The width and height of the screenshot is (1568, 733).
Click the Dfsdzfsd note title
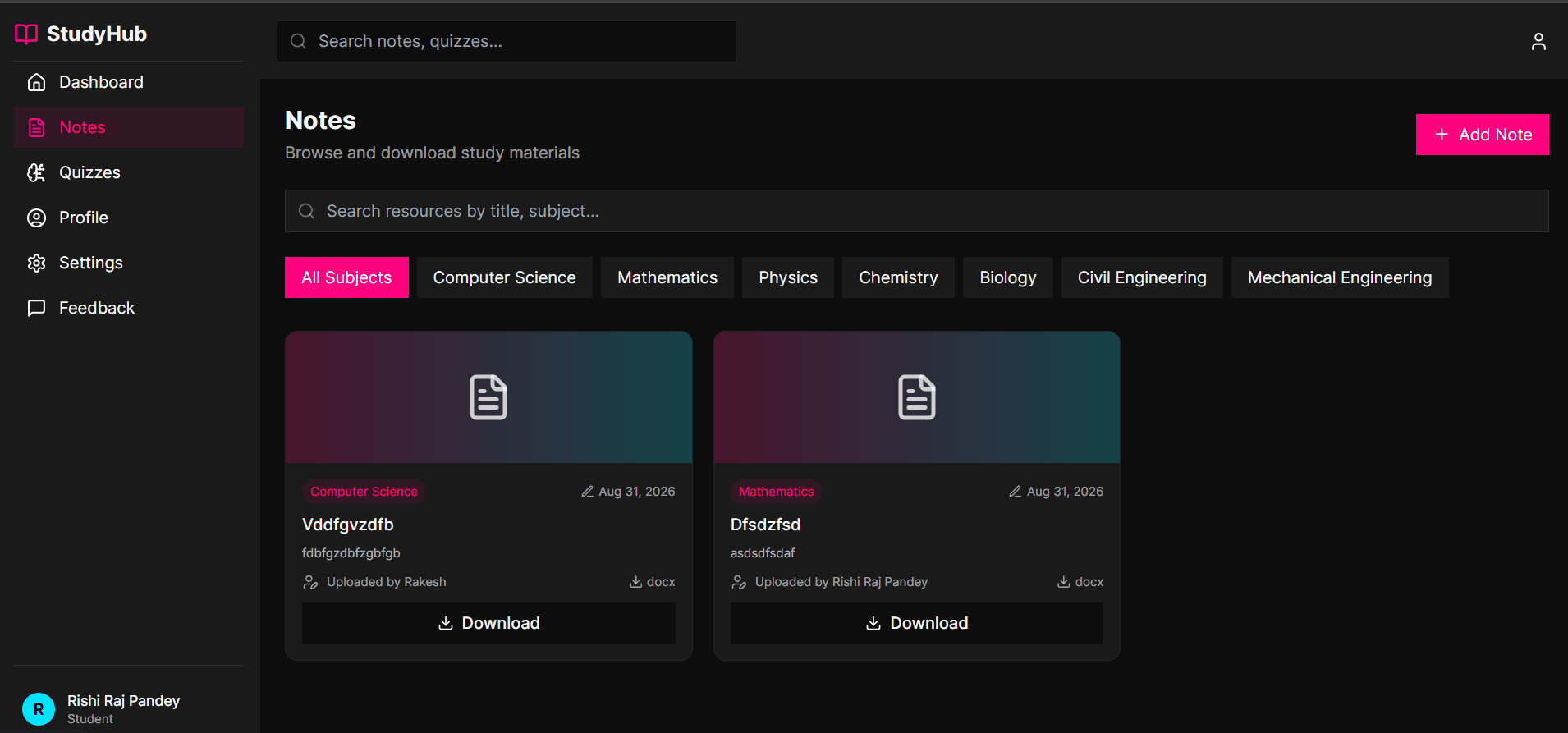coord(765,525)
